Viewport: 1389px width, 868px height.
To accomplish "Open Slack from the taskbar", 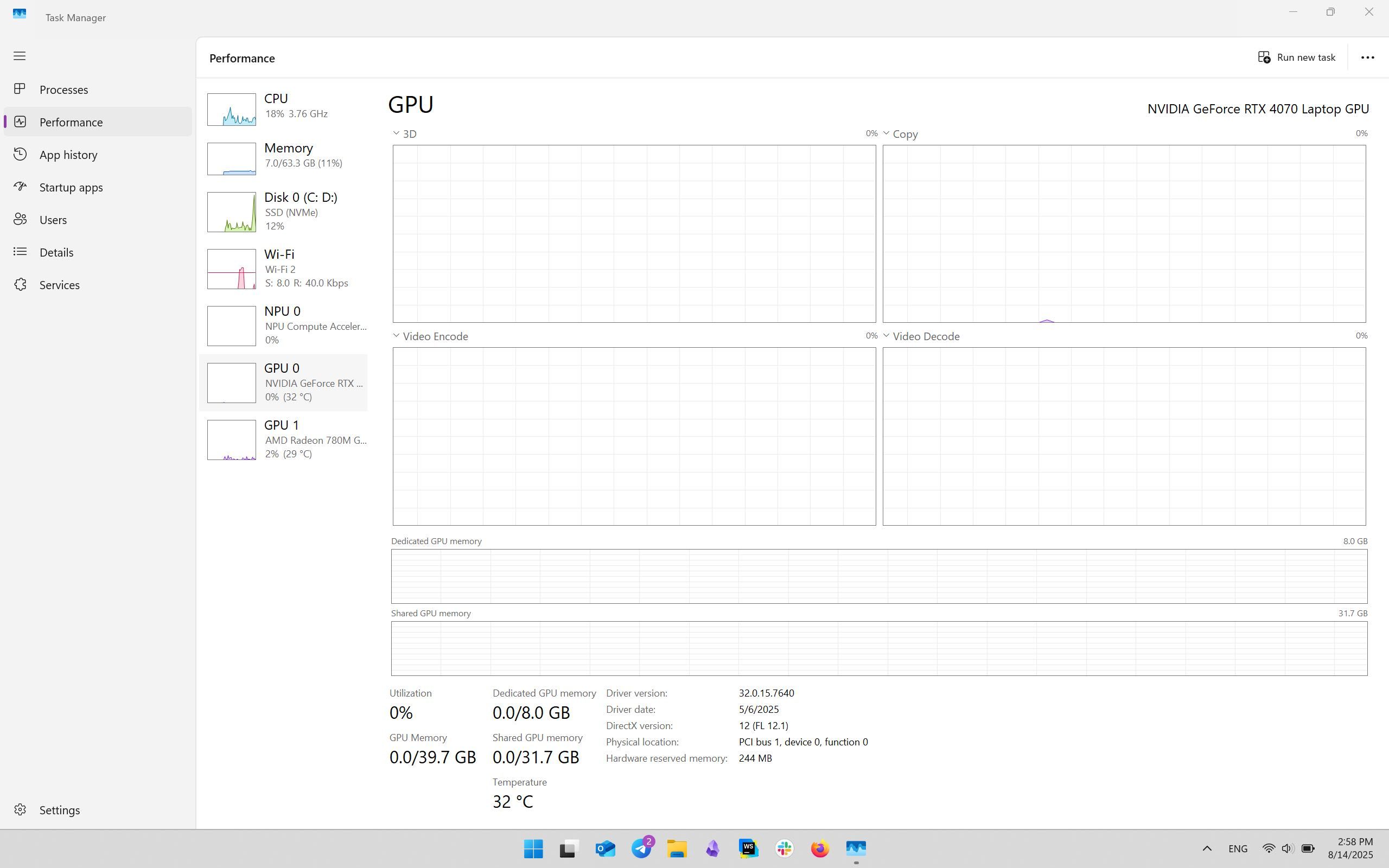I will pyautogui.click(x=784, y=848).
